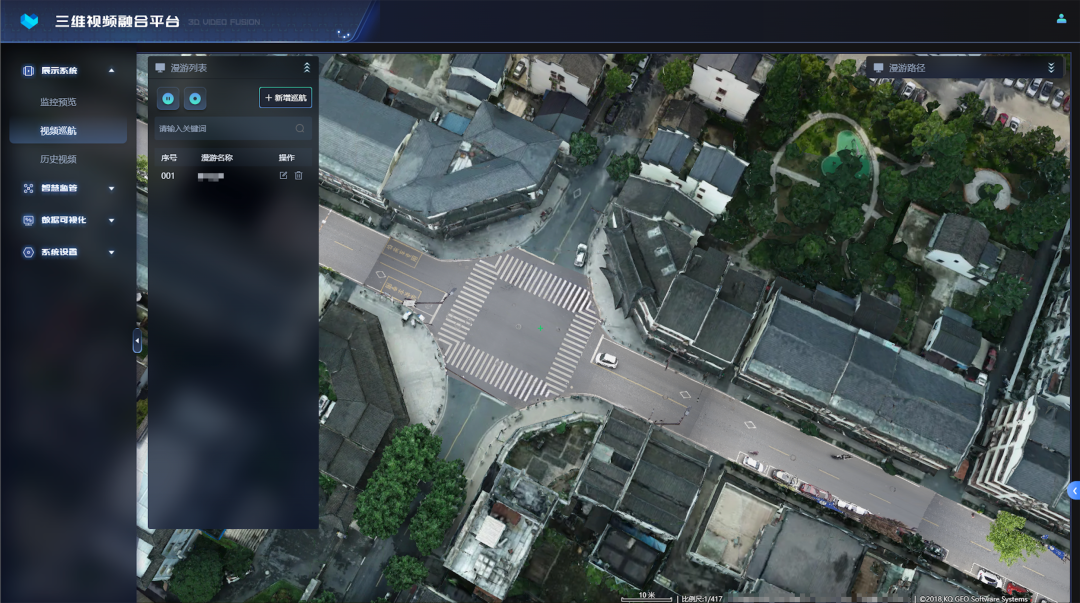Click the search magnifier icon
1080x603 pixels.
coord(300,129)
